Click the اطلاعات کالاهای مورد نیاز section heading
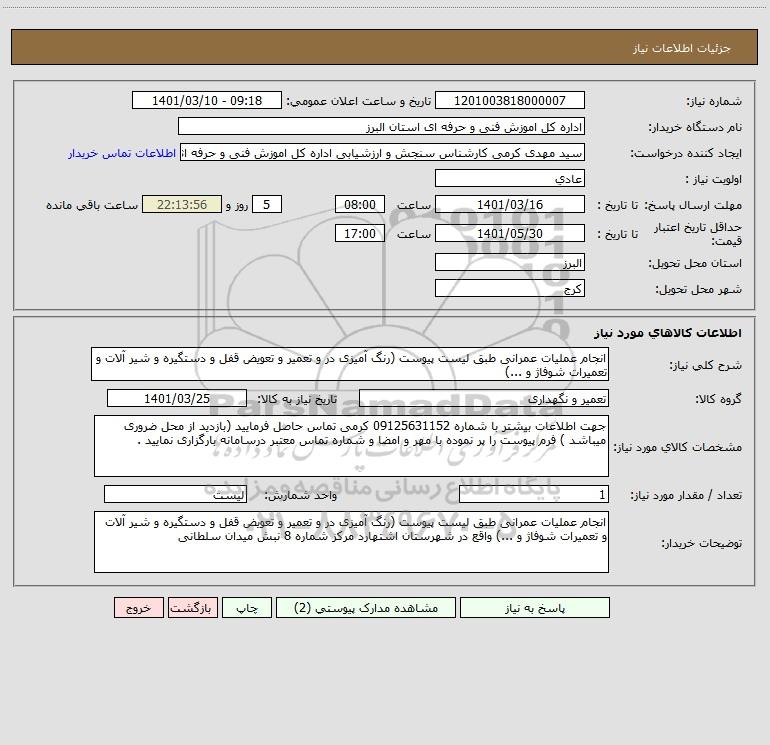 (x=668, y=333)
